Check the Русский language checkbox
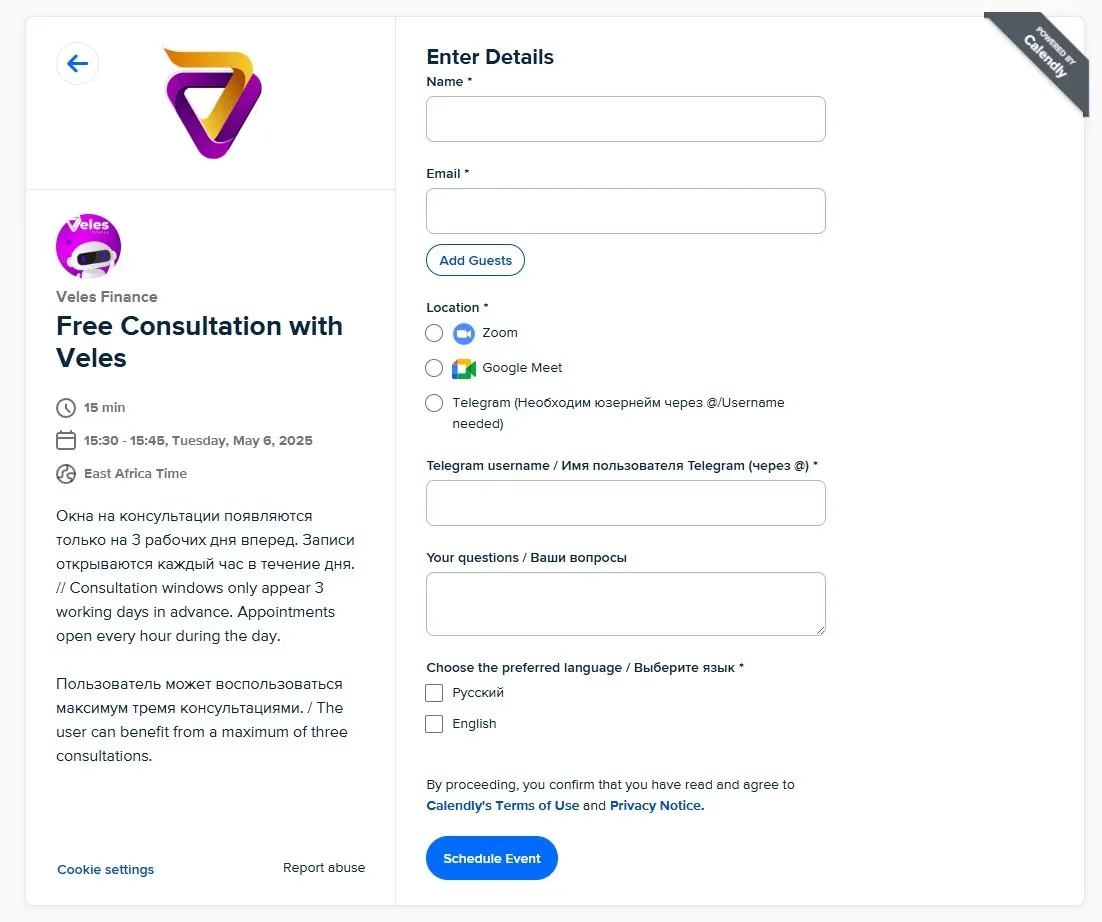 point(434,693)
